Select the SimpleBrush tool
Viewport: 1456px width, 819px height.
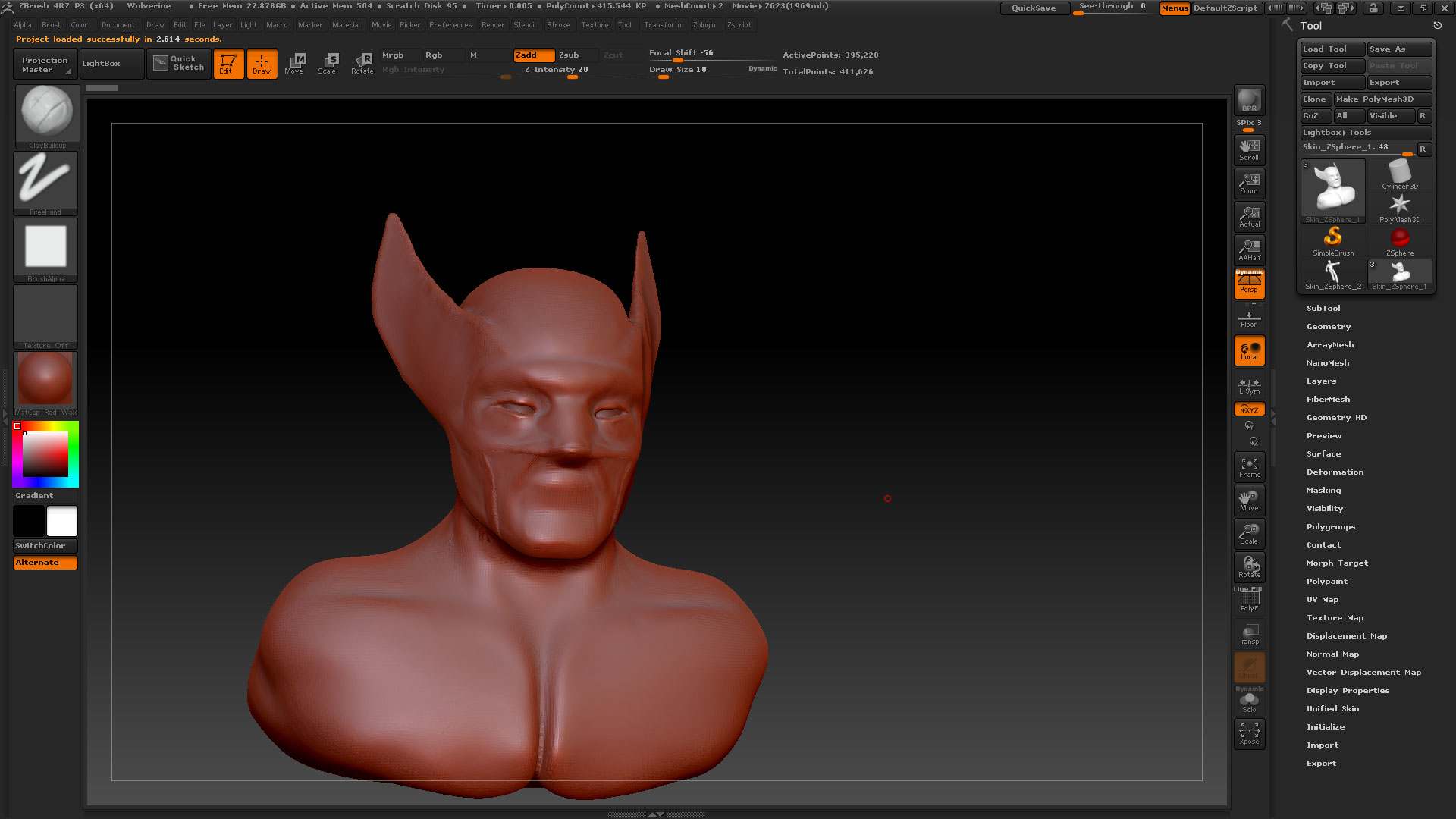click(x=1333, y=242)
